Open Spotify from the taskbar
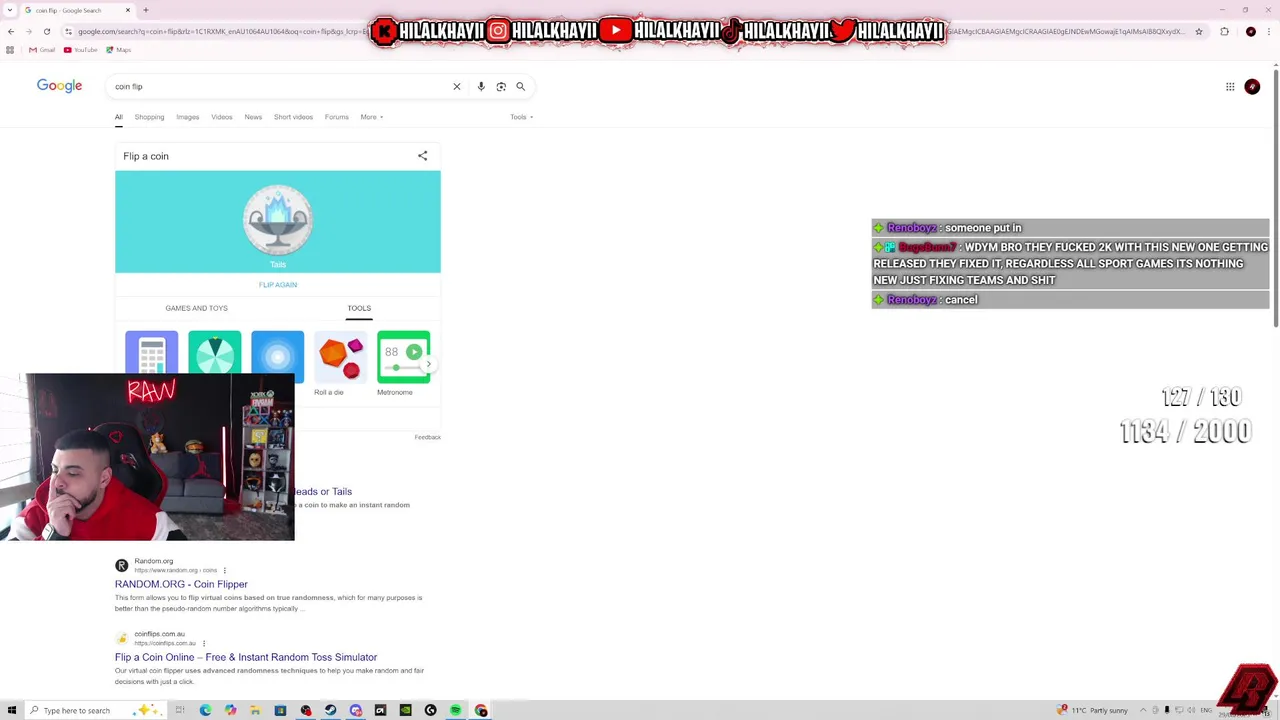The image size is (1280, 720). coord(455,711)
